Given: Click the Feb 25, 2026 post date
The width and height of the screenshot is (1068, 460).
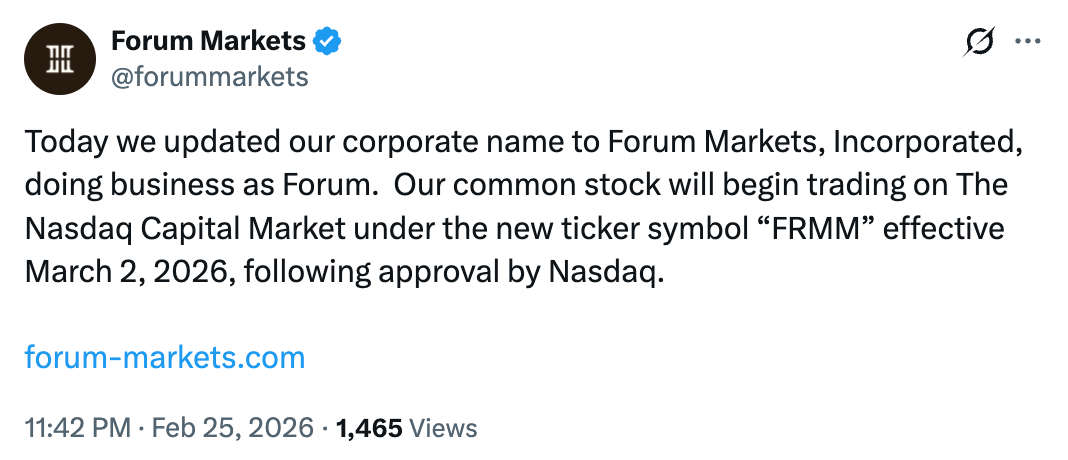Looking at the screenshot, I should coord(232,428).
